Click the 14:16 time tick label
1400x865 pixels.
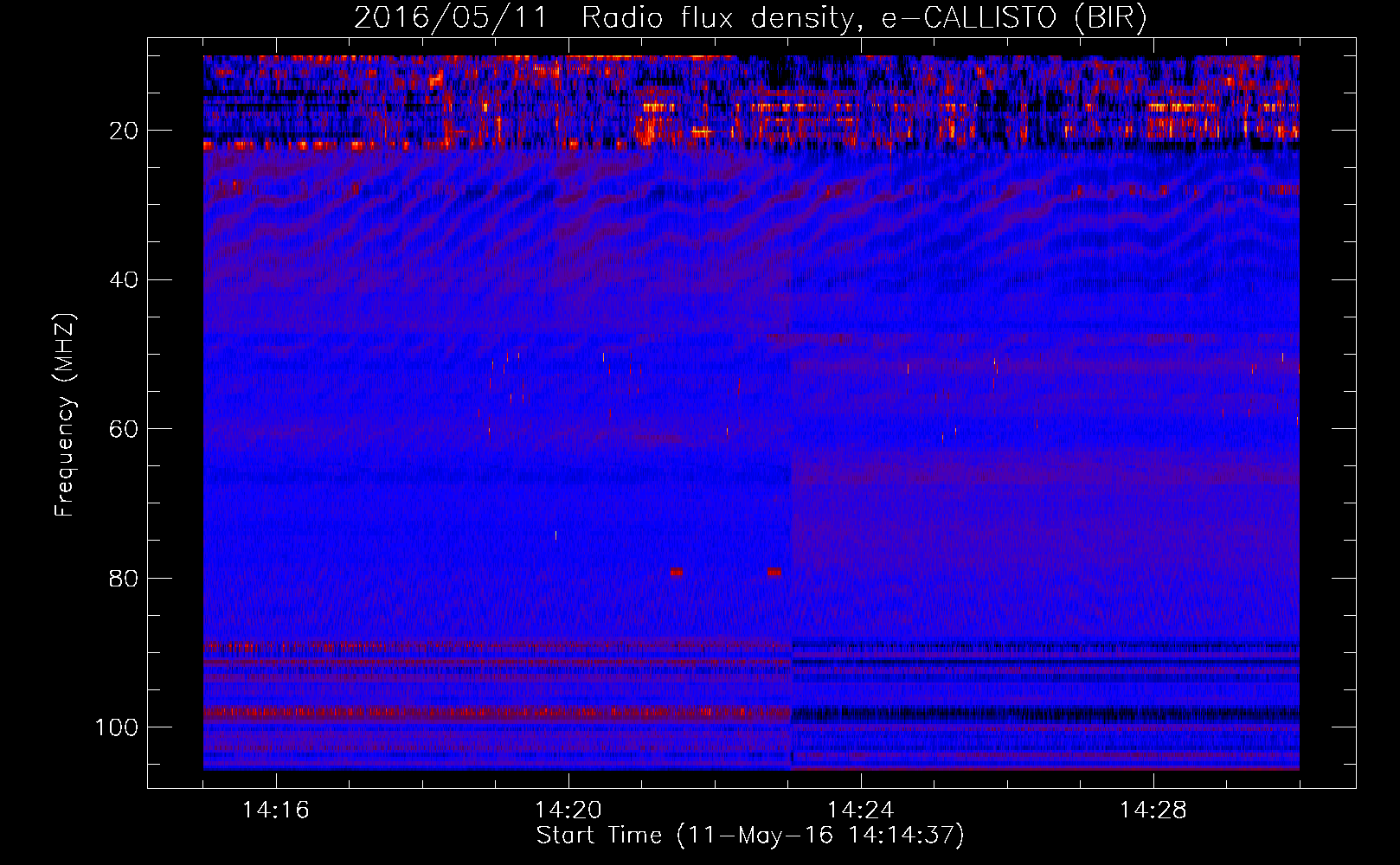pos(276,811)
